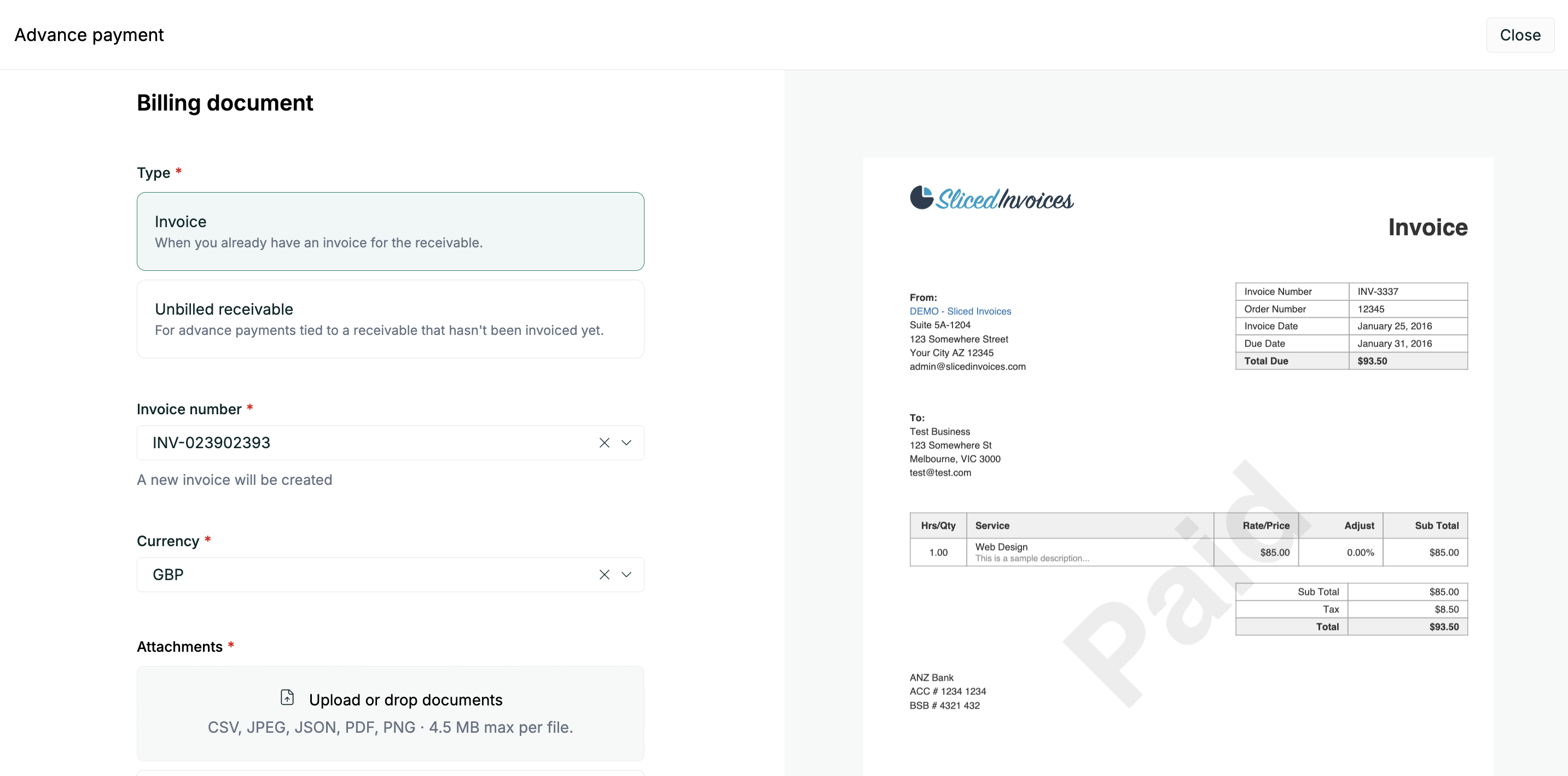Select the Invoice type option

pos(390,231)
